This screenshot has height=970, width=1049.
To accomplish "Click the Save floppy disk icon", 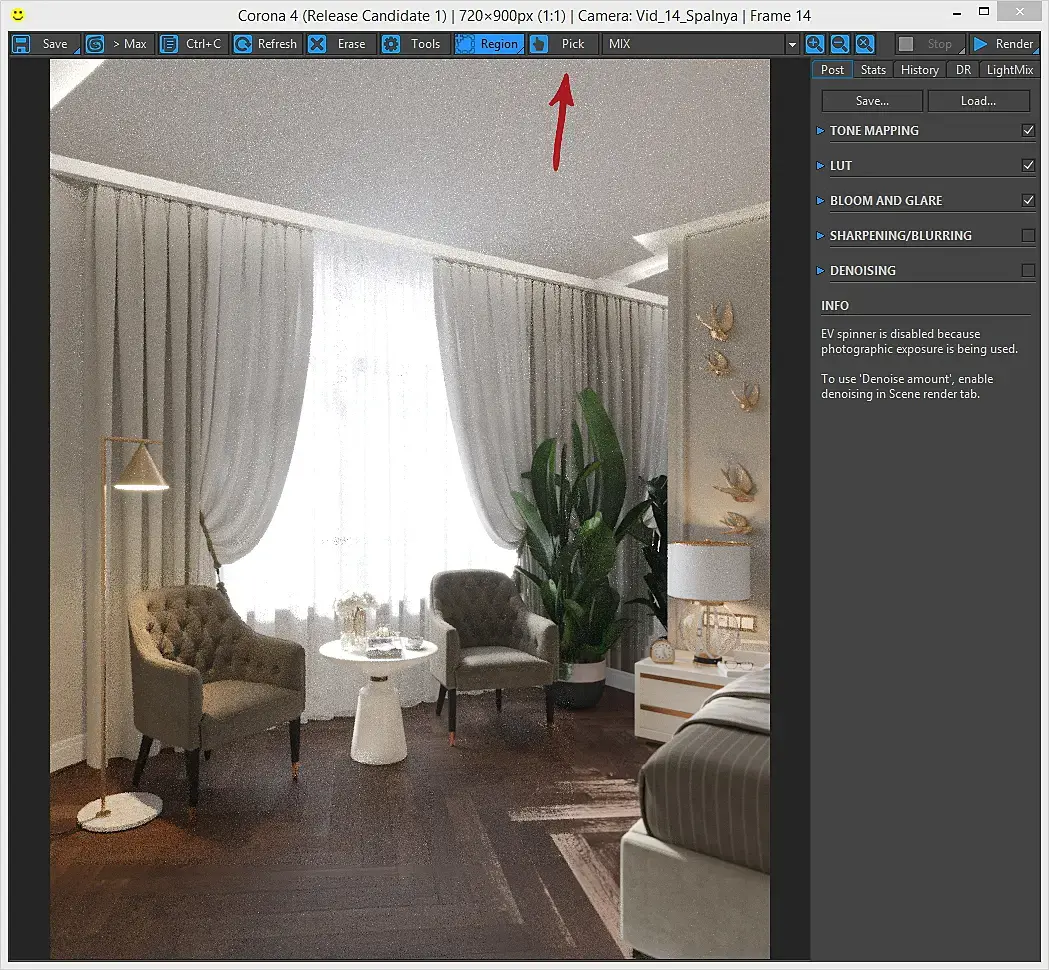I will (21, 44).
